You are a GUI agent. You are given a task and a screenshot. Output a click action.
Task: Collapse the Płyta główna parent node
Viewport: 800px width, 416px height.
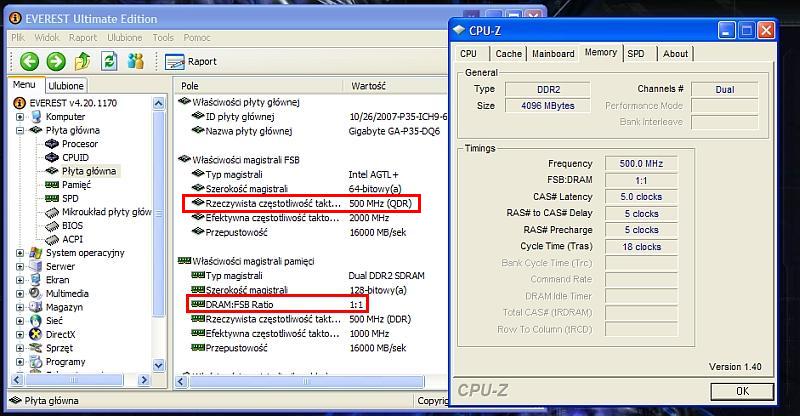click(x=19, y=130)
